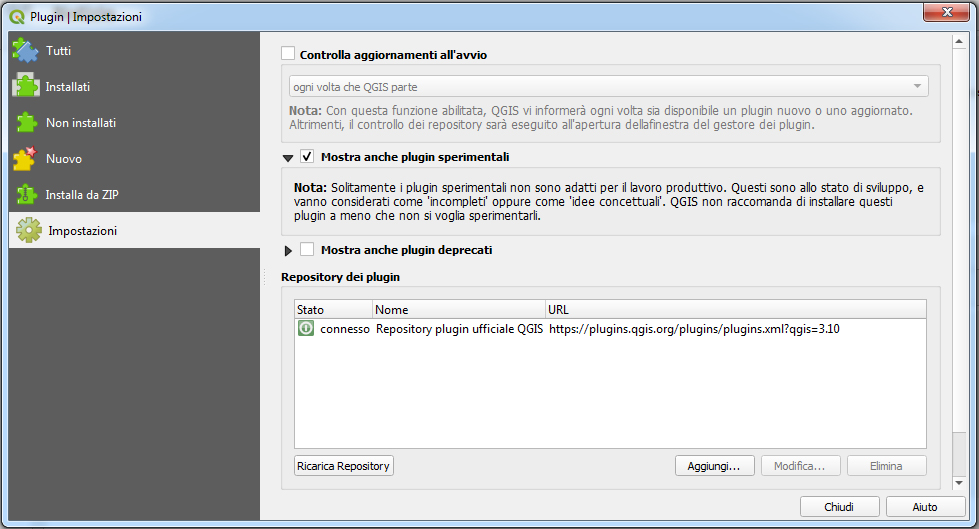Click the 'connesso' status text
979x529 pixels.
point(345,329)
